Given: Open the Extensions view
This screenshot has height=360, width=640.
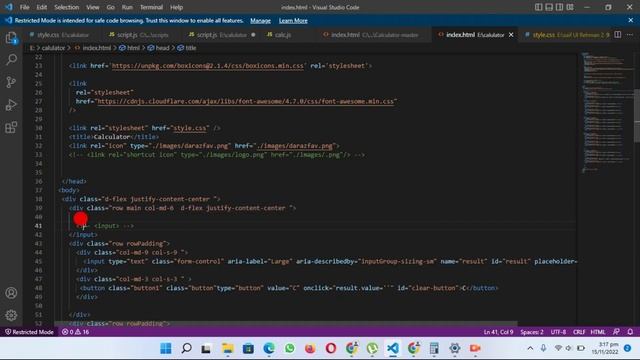Looking at the screenshot, I should point(11,127).
